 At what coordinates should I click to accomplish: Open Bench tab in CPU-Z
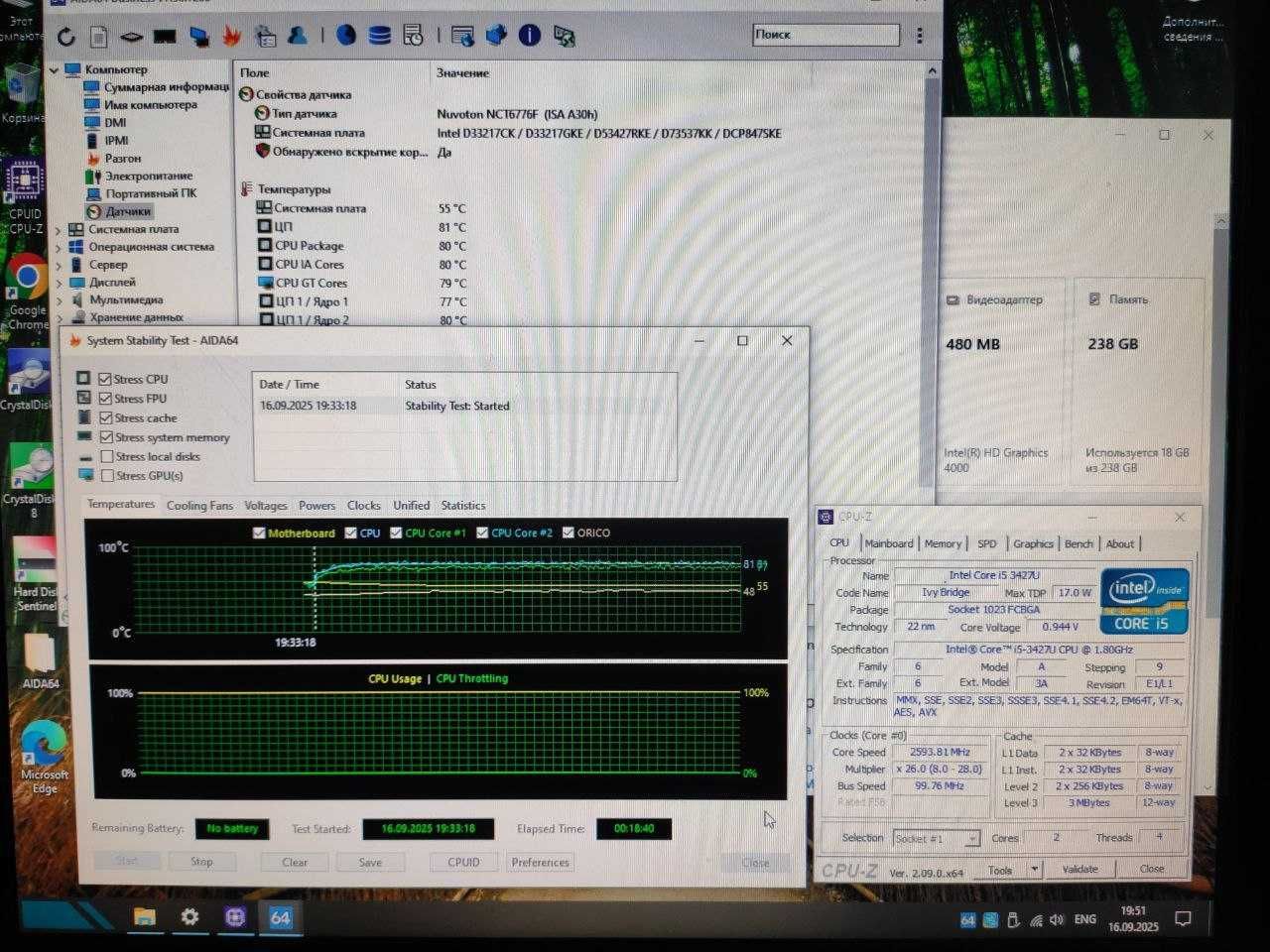pyautogui.click(x=1079, y=543)
